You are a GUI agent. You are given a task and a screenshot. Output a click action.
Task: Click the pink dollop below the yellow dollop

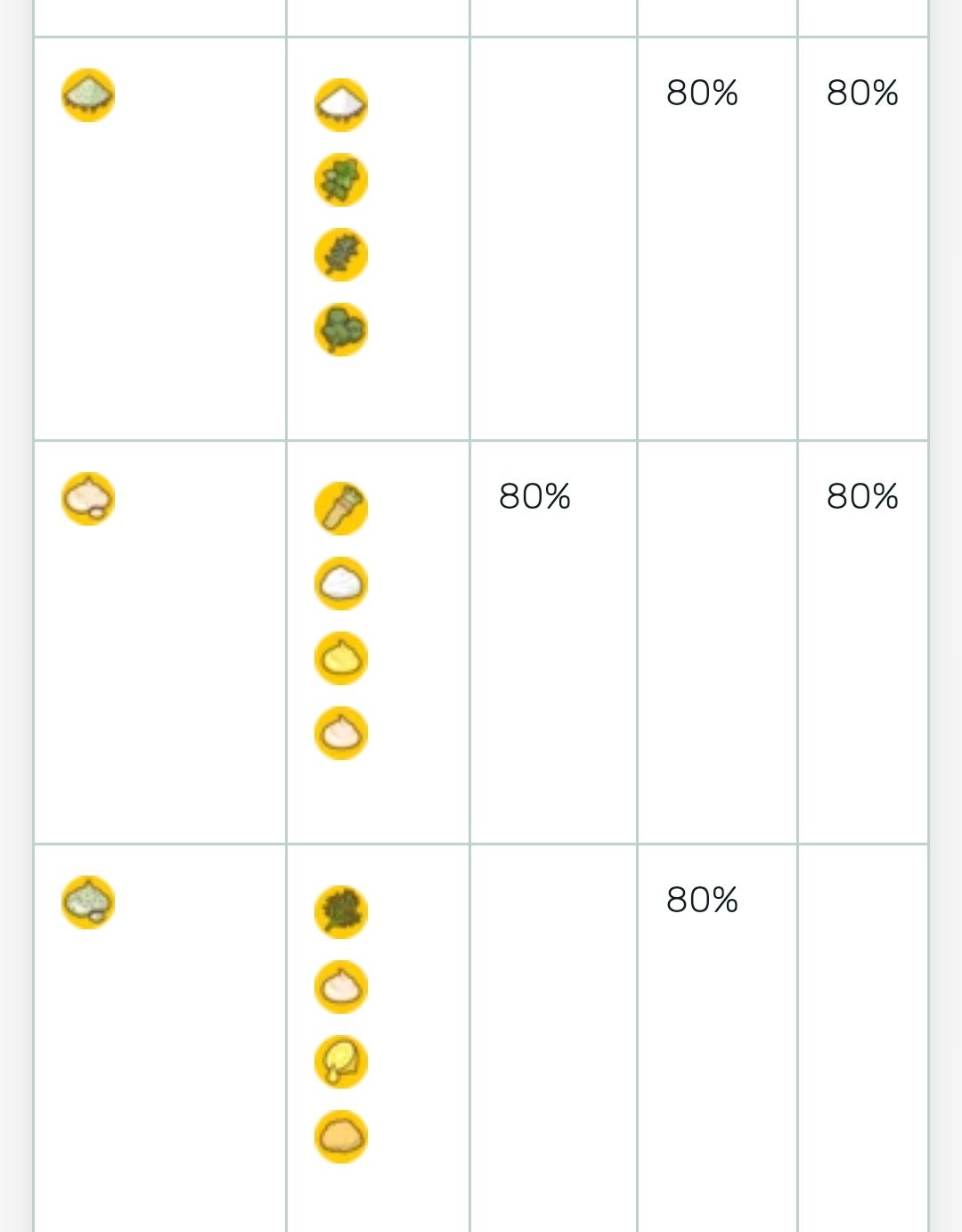click(341, 733)
